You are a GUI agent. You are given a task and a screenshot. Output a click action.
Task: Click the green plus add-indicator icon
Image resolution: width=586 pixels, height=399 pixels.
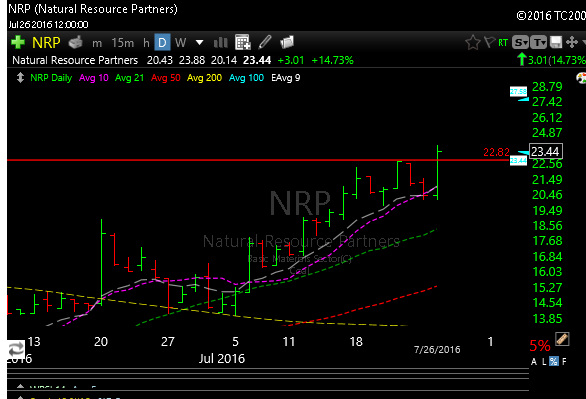18,43
